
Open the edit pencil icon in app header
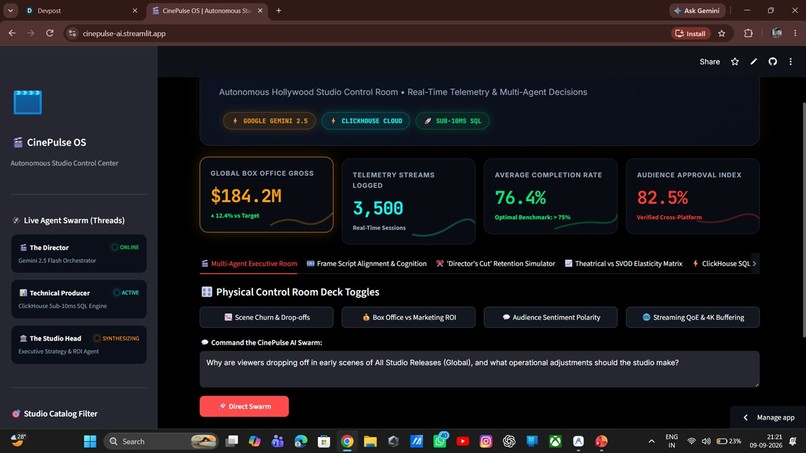754,62
